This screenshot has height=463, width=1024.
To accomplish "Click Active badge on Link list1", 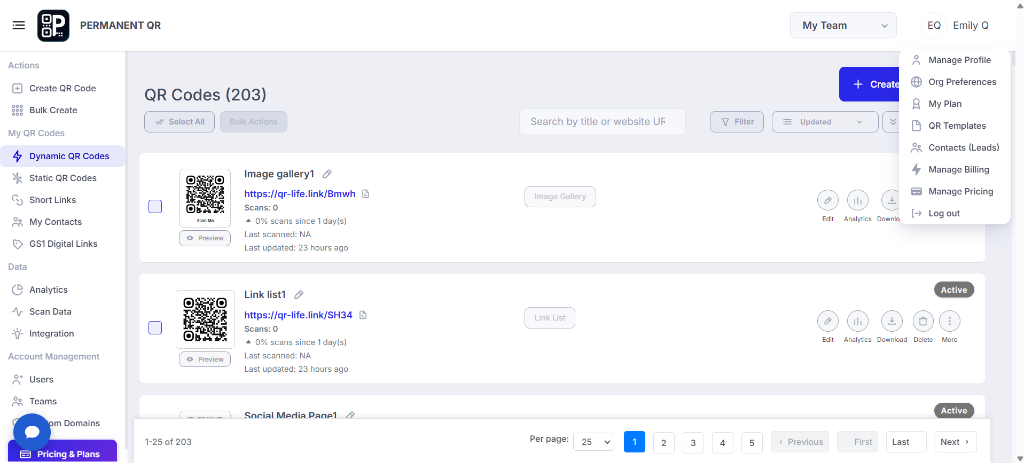I will [953, 290].
